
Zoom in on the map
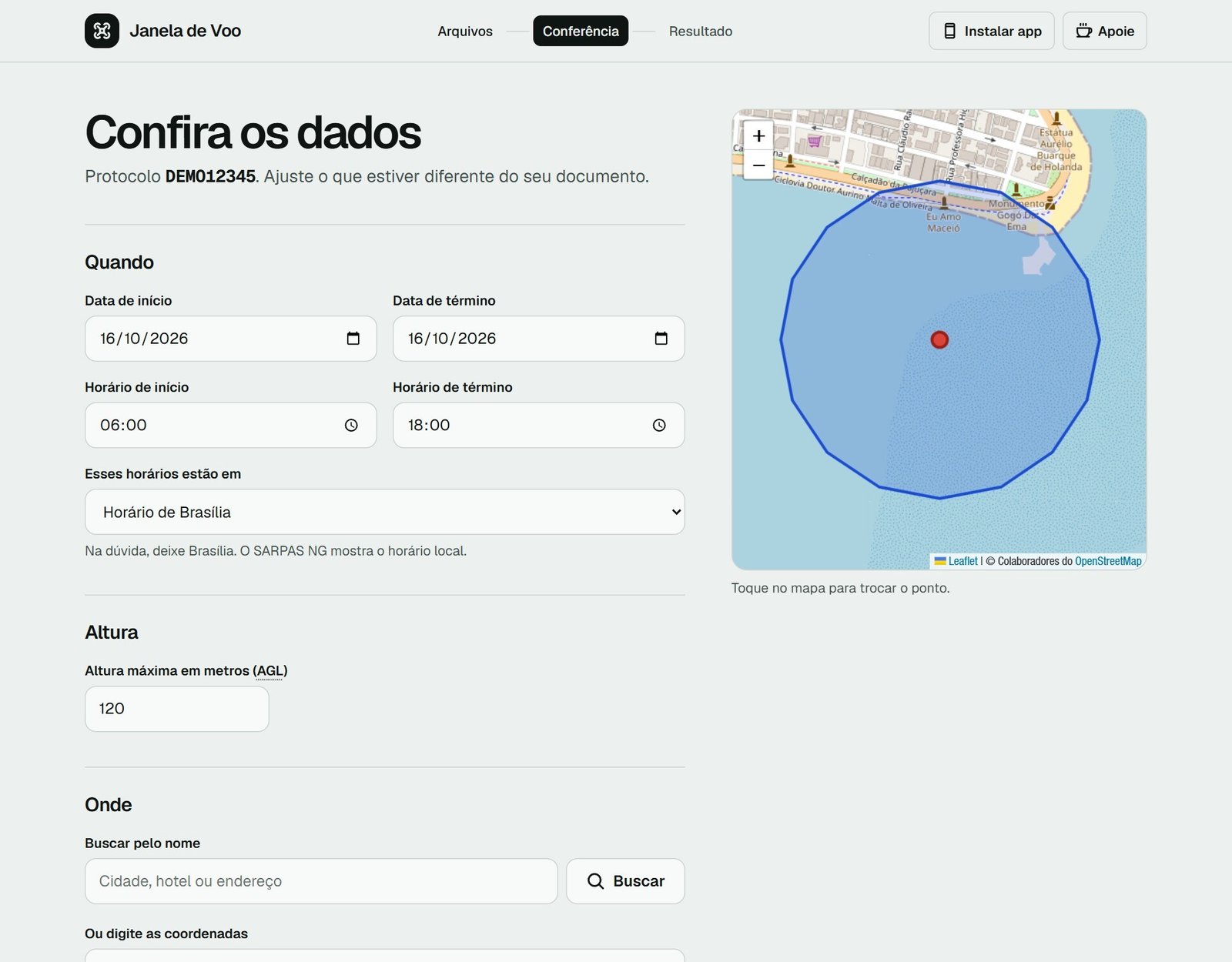click(758, 136)
